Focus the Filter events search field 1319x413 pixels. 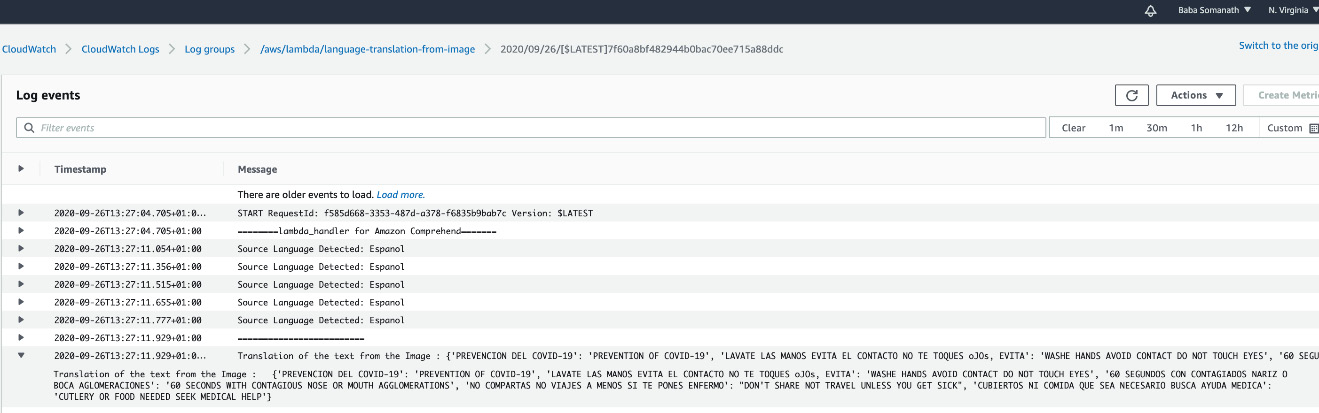(530, 128)
